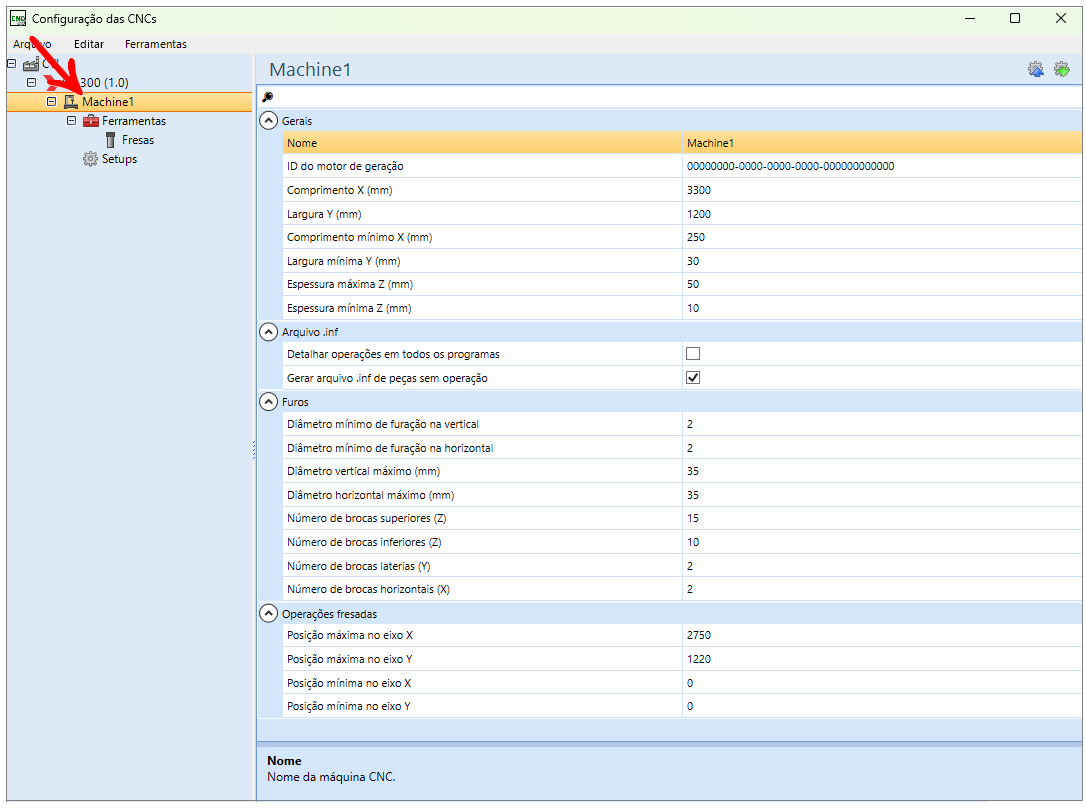Click the property search input field
Viewport: 1086px width, 812px height.
point(677,97)
